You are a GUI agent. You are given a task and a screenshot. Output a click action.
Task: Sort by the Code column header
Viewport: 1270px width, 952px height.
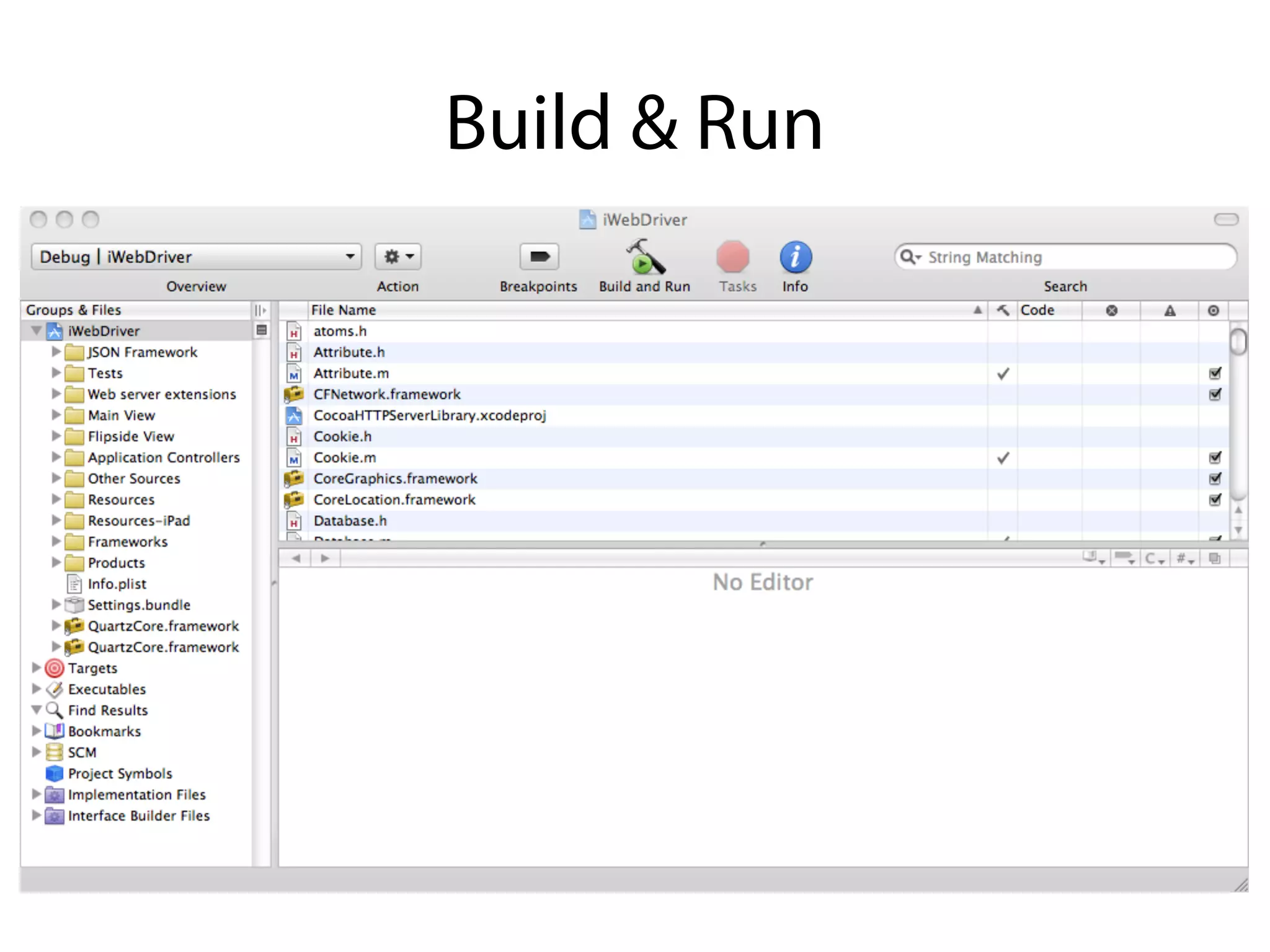pyautogui.click(x=1049, y=310)
